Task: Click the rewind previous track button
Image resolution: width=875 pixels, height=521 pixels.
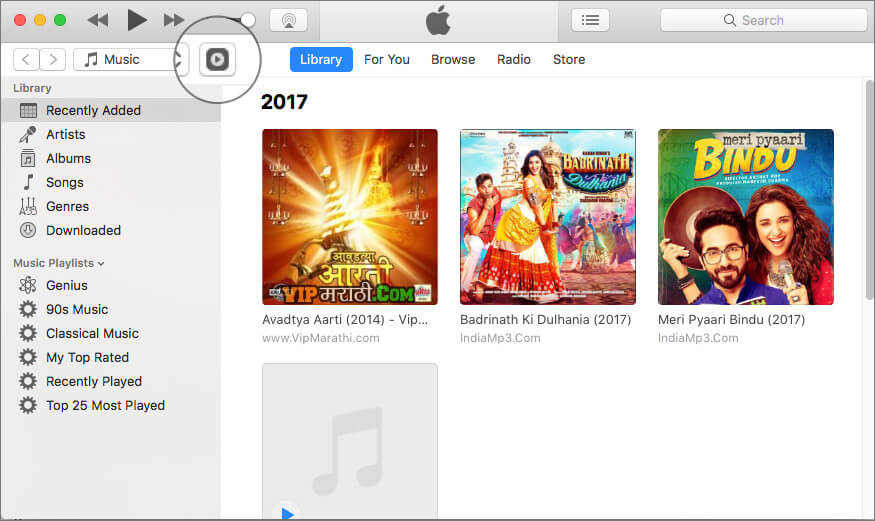Action: pyautogui.click(x=98, y=21)
